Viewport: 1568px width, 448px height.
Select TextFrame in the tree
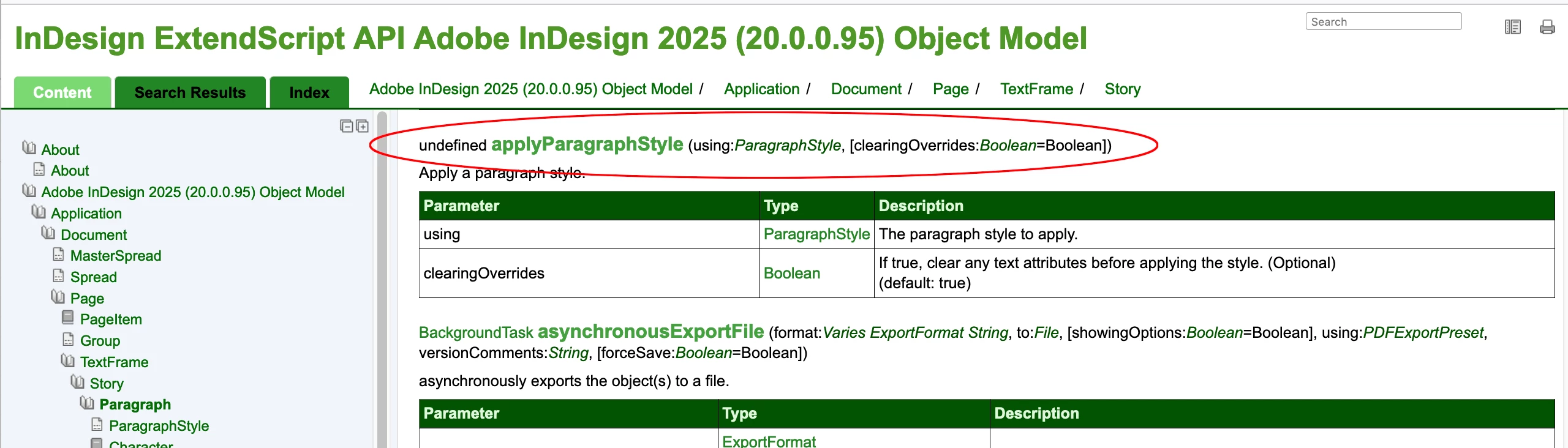tap(115, 362)
